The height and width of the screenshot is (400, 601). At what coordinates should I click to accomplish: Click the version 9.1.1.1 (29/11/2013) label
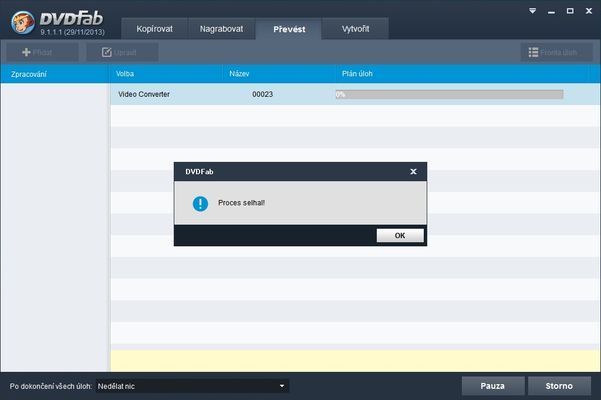tap(72, 32)
